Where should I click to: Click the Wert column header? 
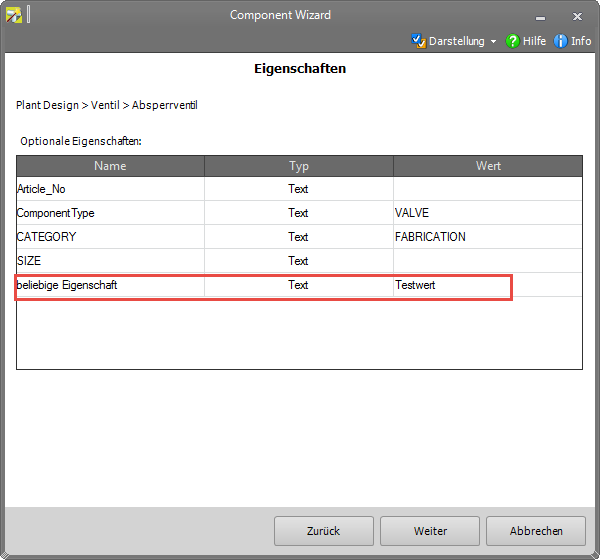pyautogui.click(x=488, y=166)
